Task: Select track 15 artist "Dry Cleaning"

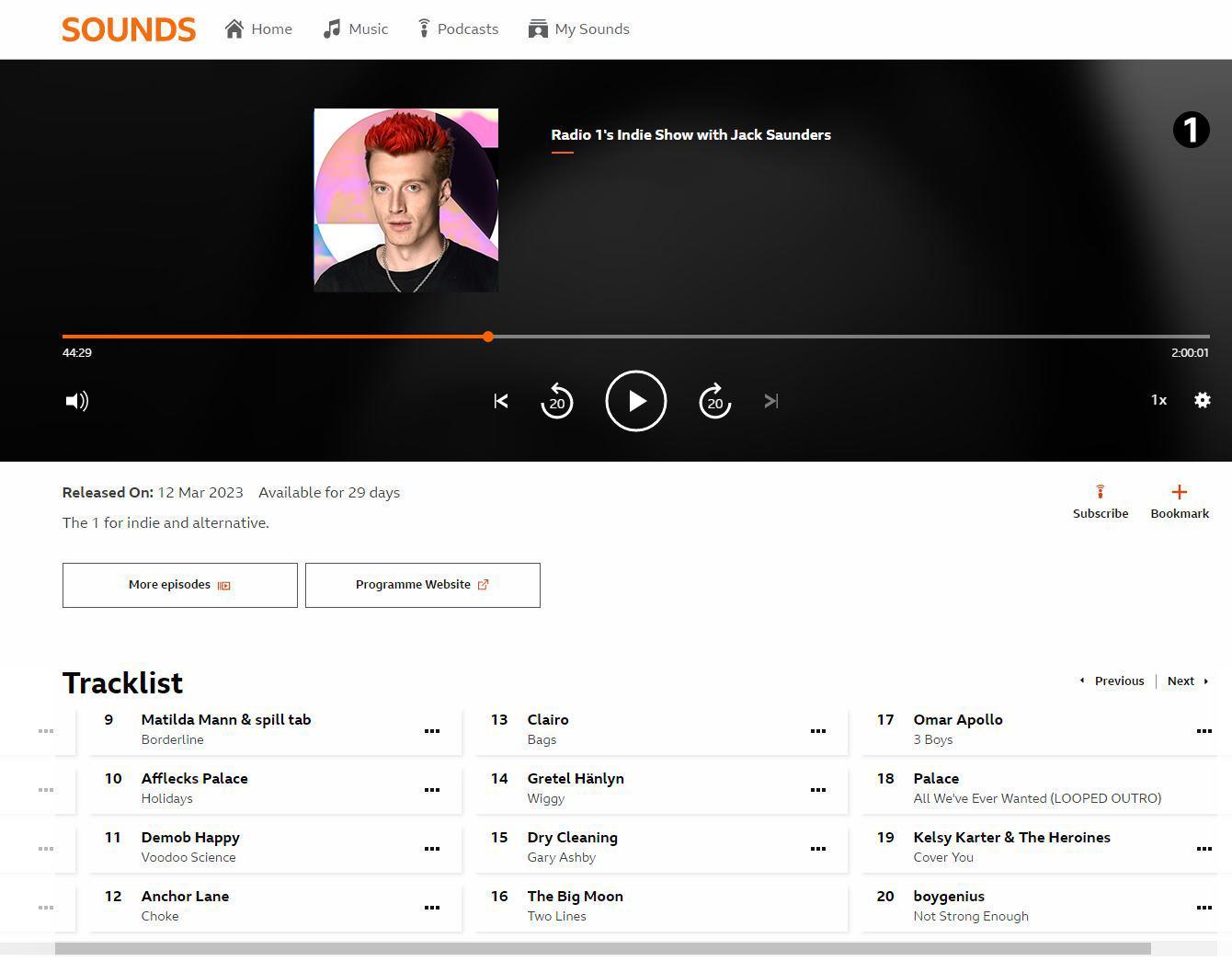Action: coord(573,838)
